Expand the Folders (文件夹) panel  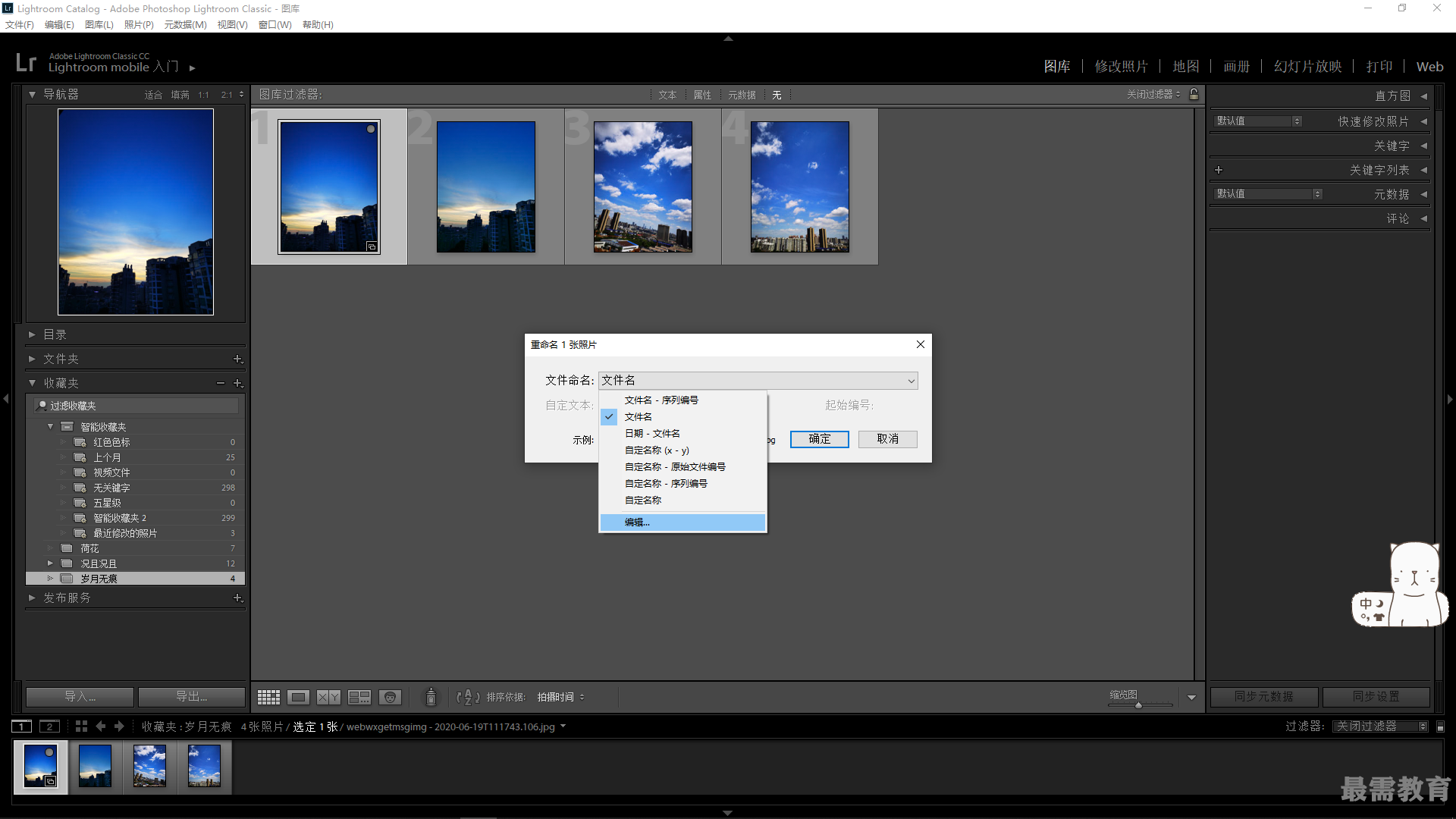click(x=32, y=359)
